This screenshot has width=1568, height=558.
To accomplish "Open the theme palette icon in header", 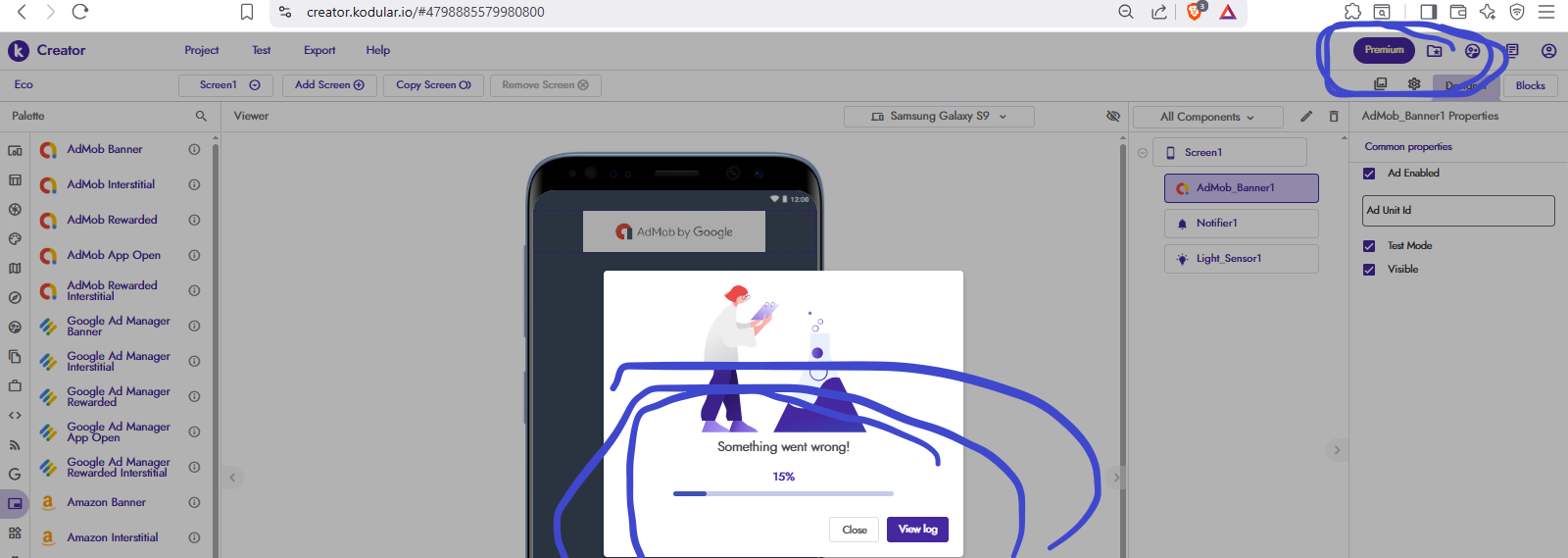I will click(x=1472, y=51).
